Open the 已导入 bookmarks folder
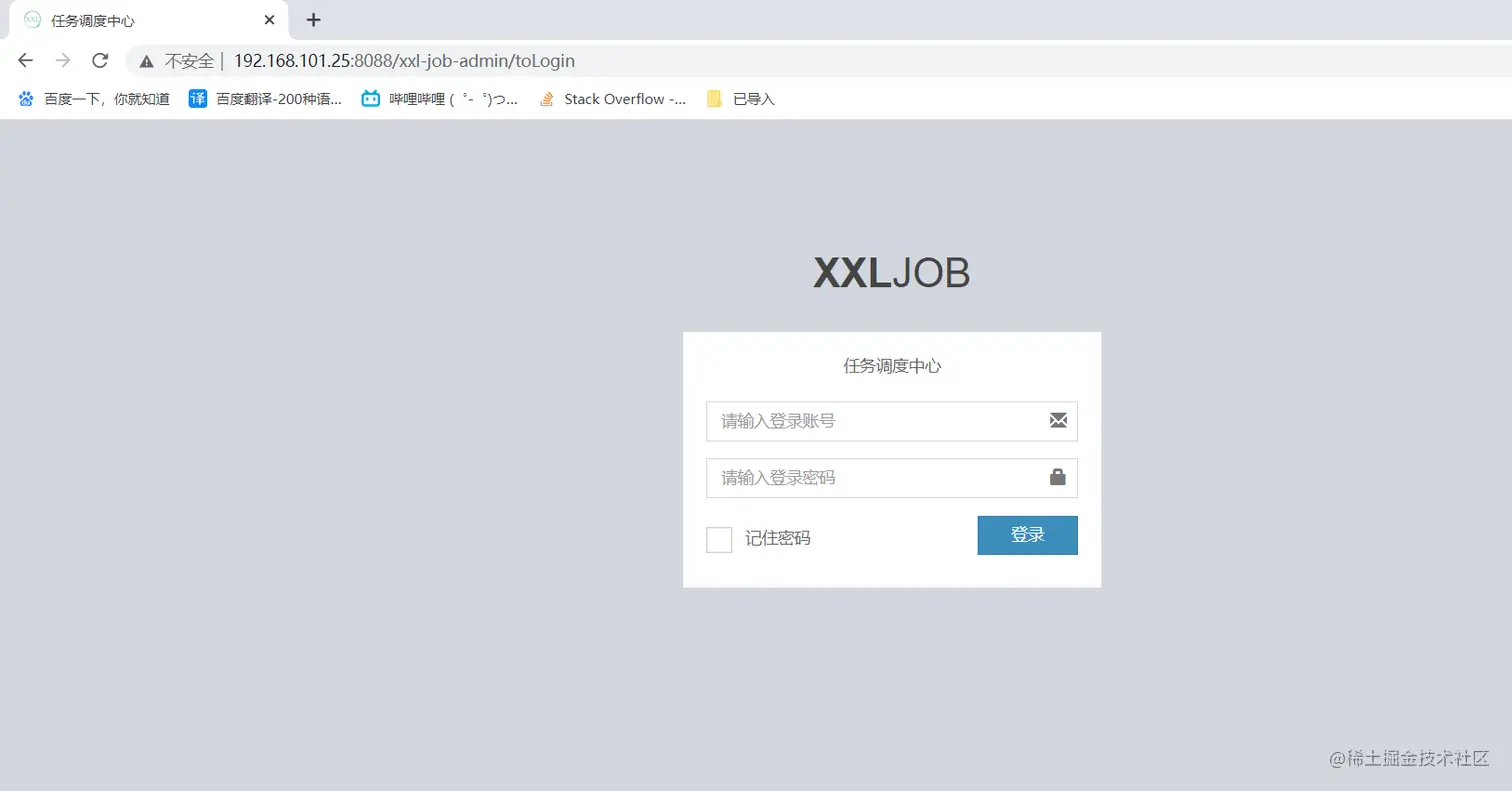 (740, 99)
